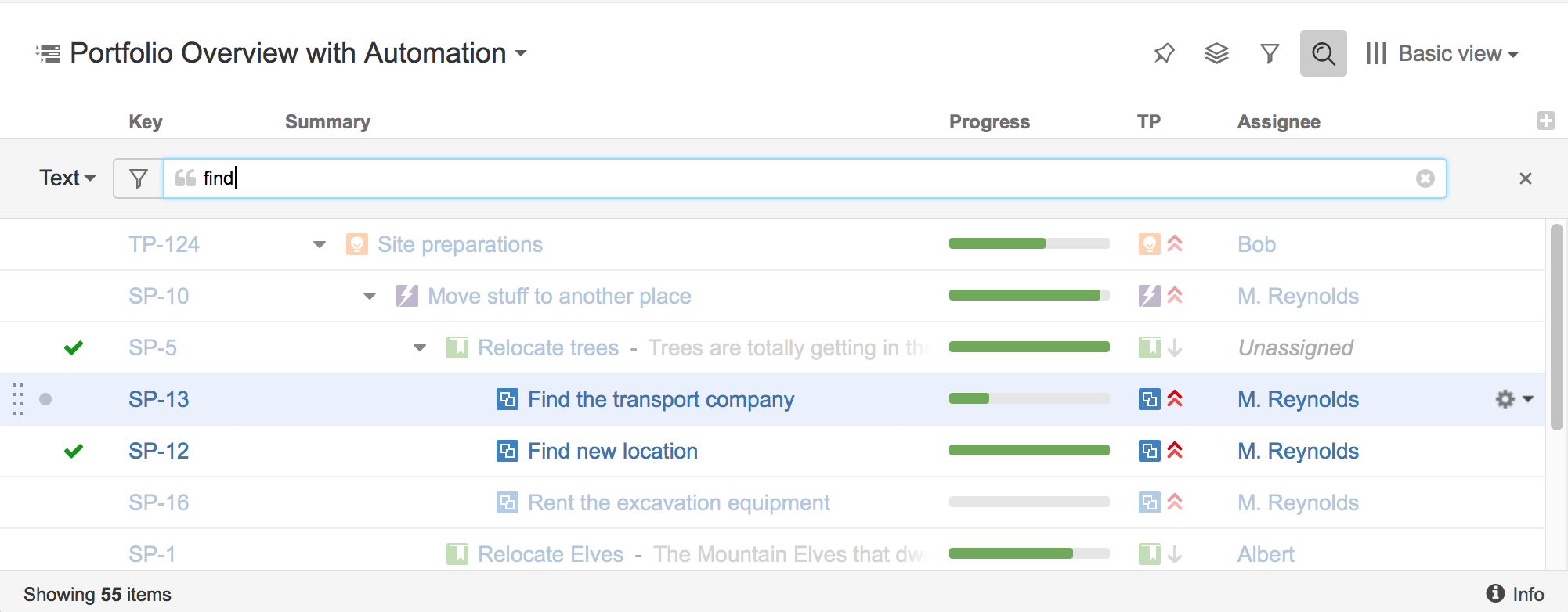Open Portfolio Overview structure menu

point(298,53)
